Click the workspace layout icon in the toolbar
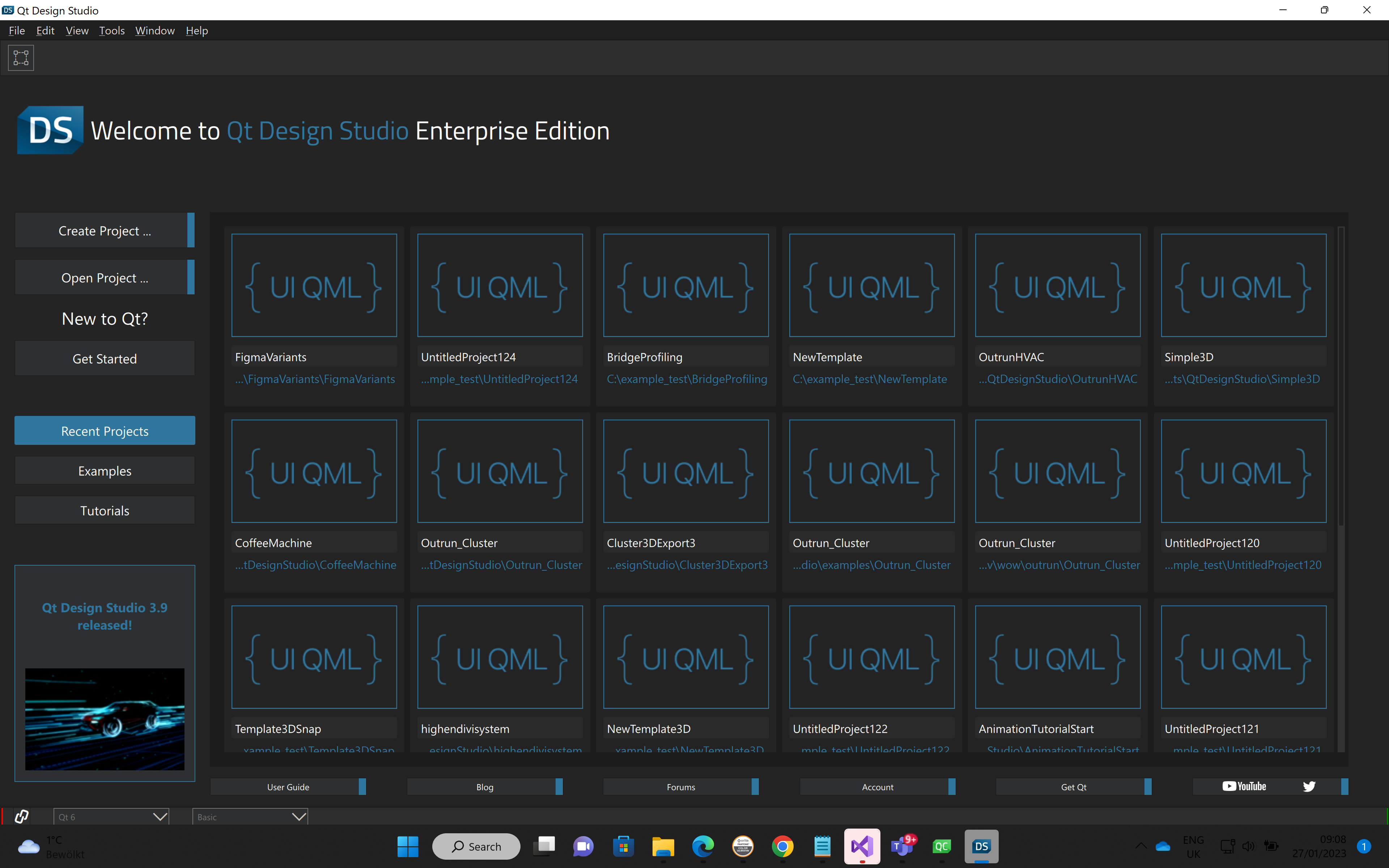Viewport: 1389px width, 868px height. (21, 58)
